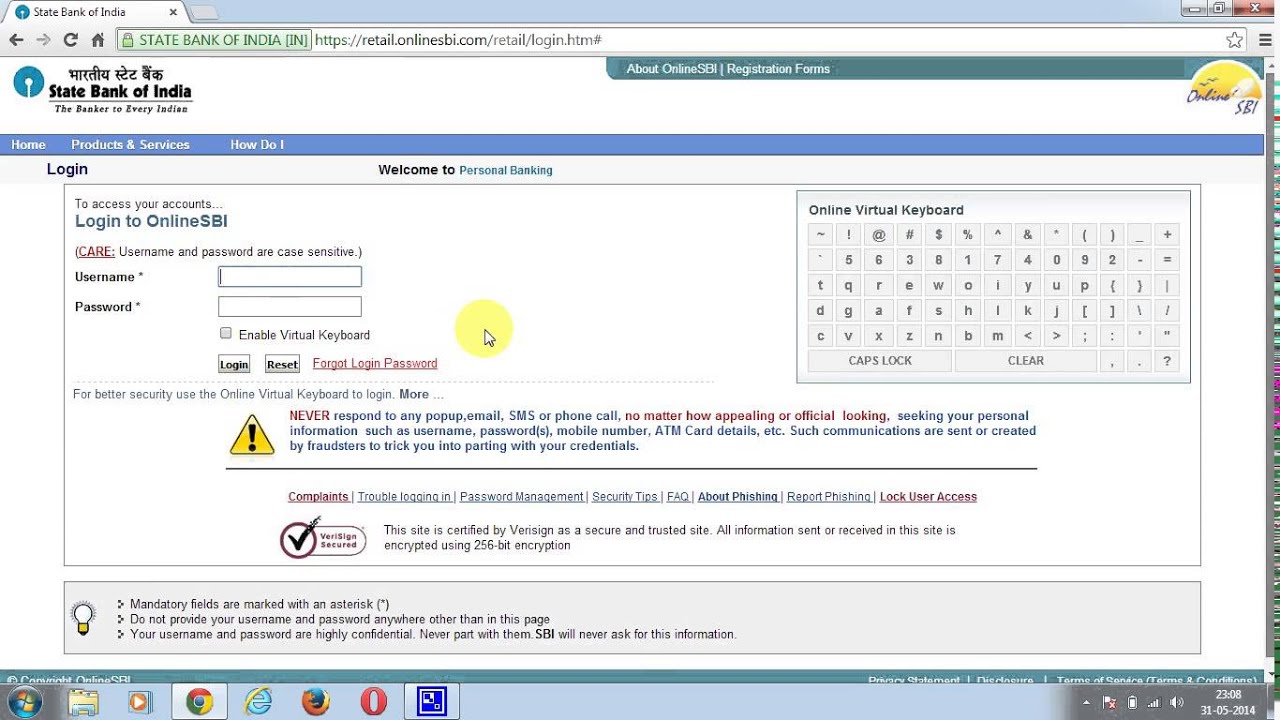Open Action Center flag tray icon
The image size is (1280, 720).
[x=1110, y=703]
